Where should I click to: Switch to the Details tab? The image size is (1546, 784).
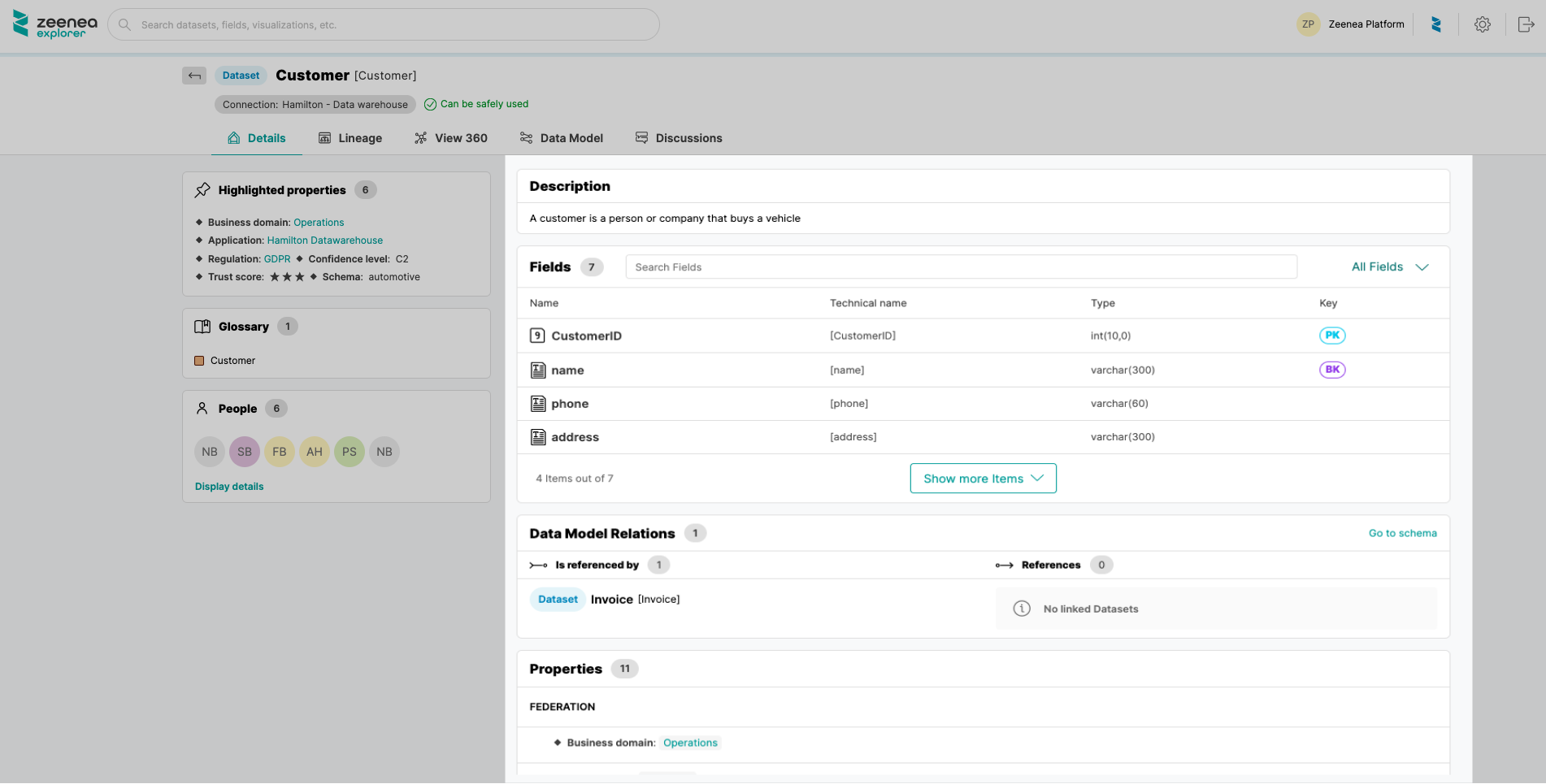257,138
